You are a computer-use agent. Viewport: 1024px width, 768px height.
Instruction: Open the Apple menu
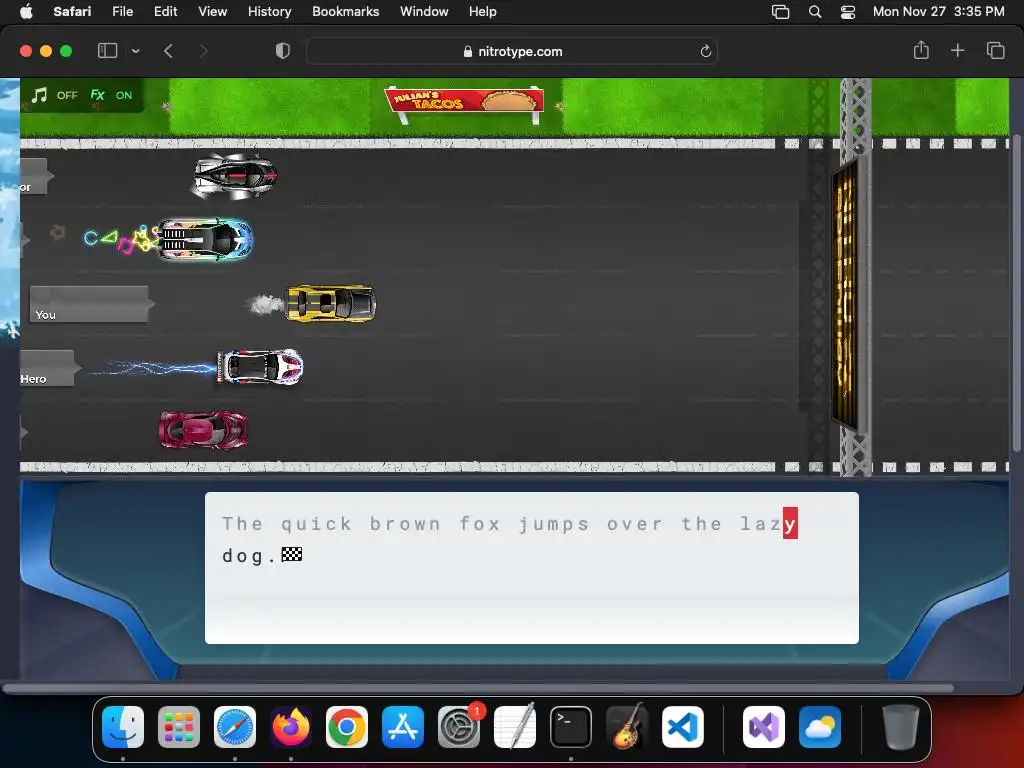coord(26,11)
